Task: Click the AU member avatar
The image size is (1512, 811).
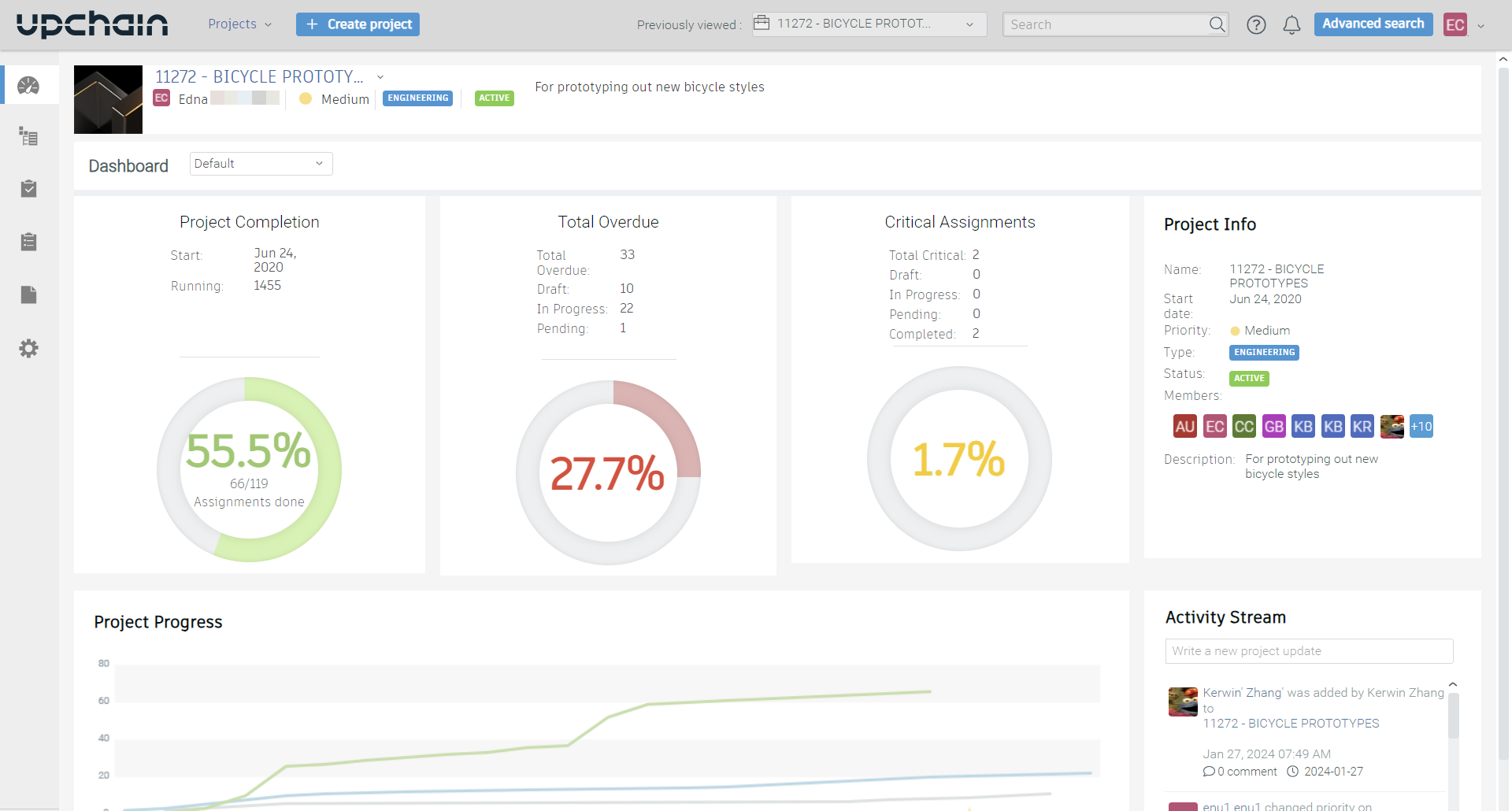Action: (x=1184, y=427)
